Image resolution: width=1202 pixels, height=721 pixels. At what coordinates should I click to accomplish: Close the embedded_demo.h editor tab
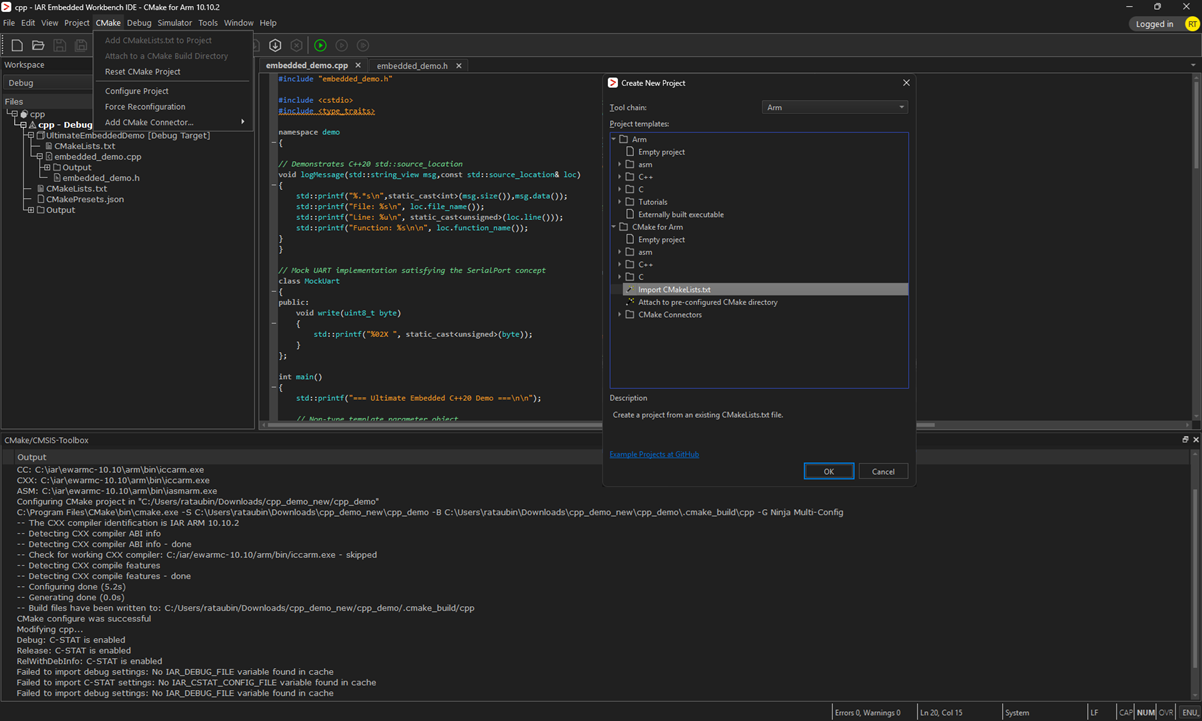click(x=458, y=66)
